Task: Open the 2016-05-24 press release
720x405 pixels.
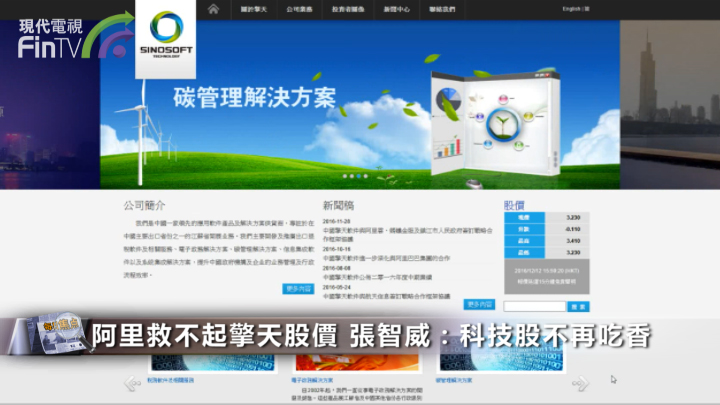Action: click(386, 297)
